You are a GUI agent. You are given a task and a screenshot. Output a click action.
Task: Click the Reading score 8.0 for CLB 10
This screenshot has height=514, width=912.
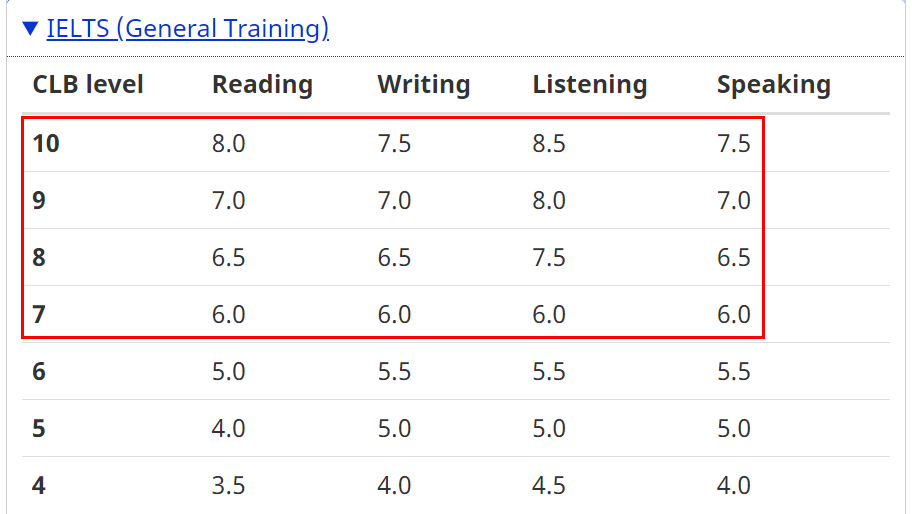click(228, 144)
